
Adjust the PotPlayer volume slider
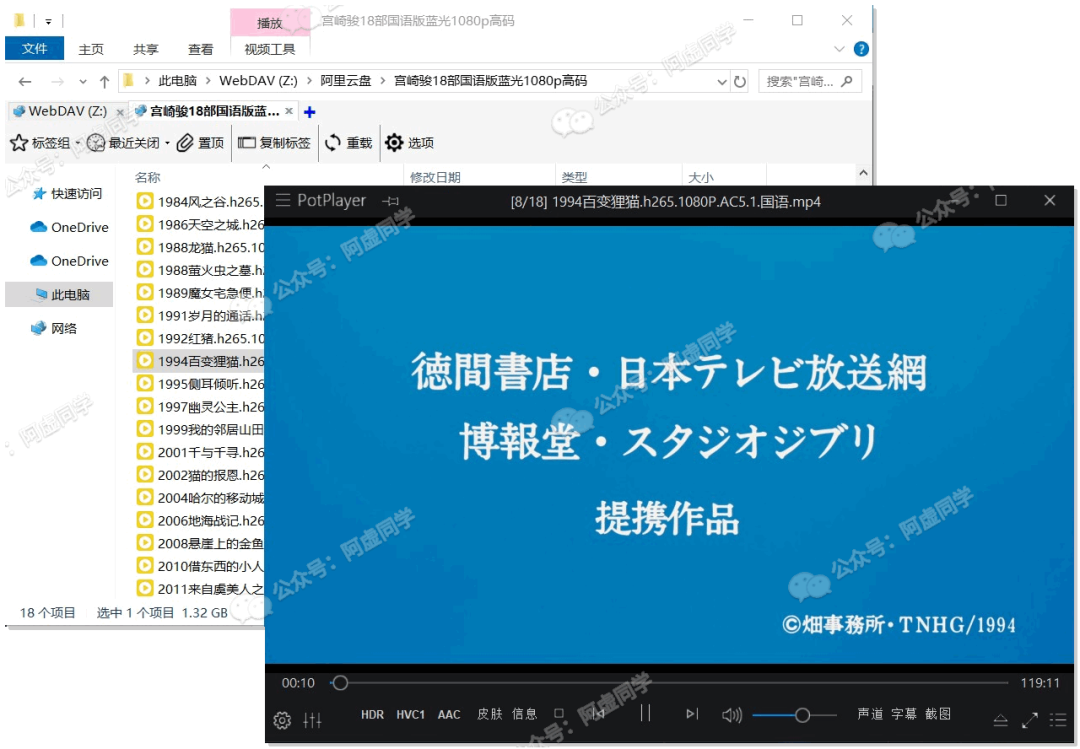[x=794, y=715]
